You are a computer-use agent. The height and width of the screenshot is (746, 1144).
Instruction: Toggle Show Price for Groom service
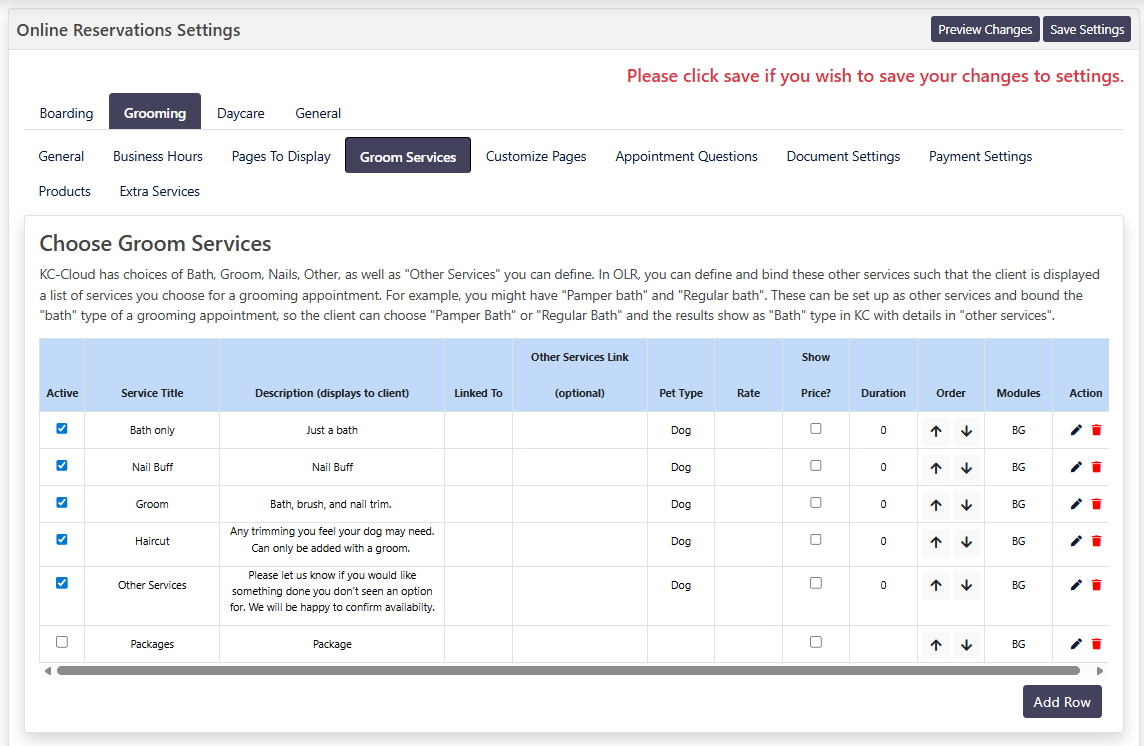(816, 502)
